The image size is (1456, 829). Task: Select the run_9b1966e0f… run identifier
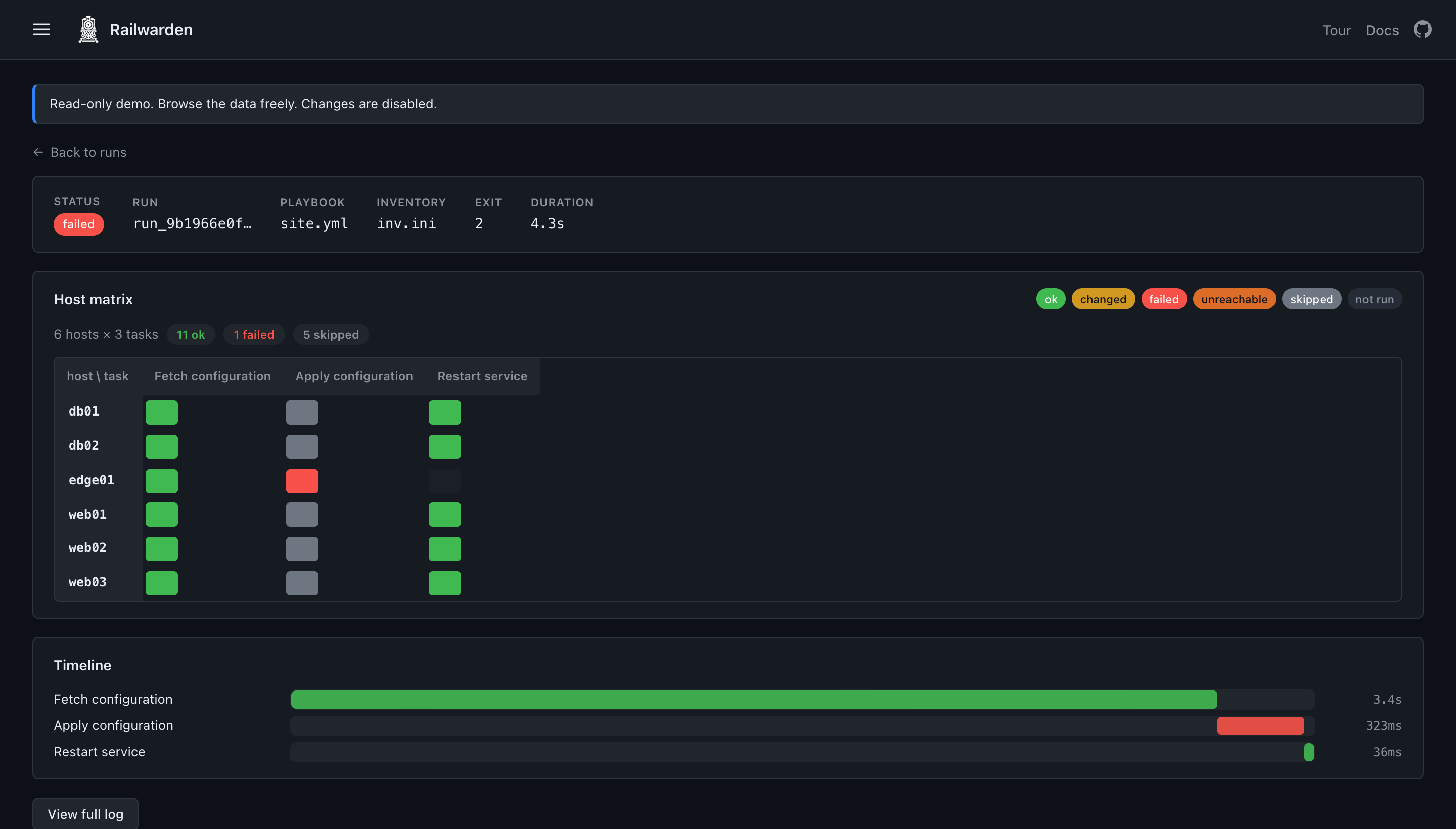click(193, 224)
